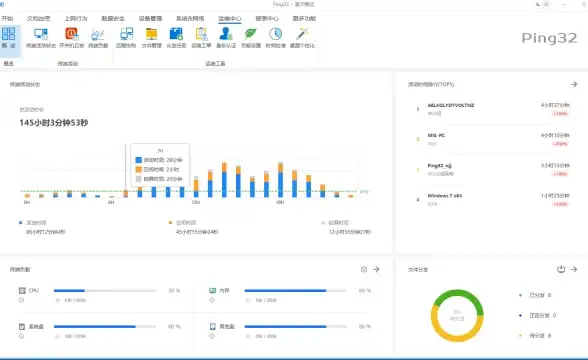Click the diamond icon below 内存
The image size is (588, 360).
pos(212,300)
